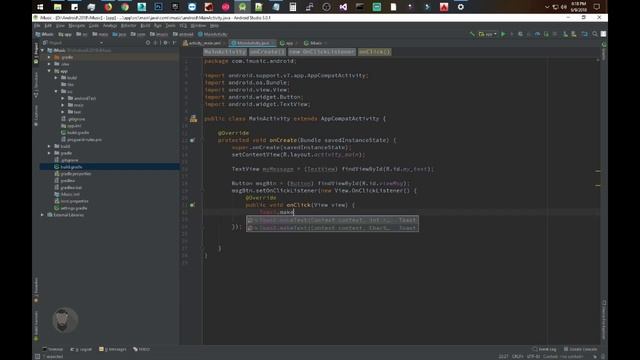Open the Calculator from the Windows taskbar
Viewport: 640px width, 360px height.
293,7
